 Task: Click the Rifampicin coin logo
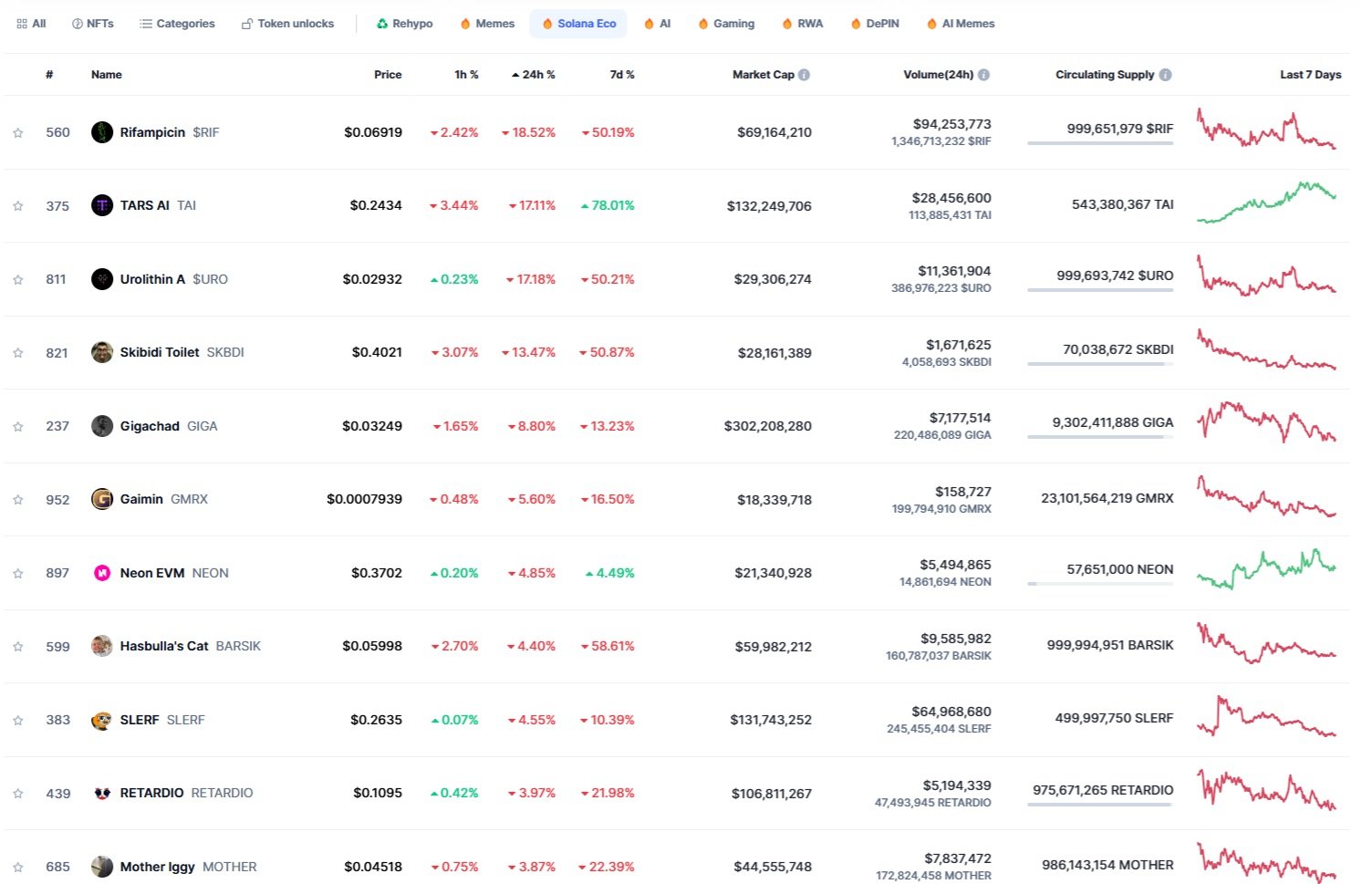(x=102, y=132)
